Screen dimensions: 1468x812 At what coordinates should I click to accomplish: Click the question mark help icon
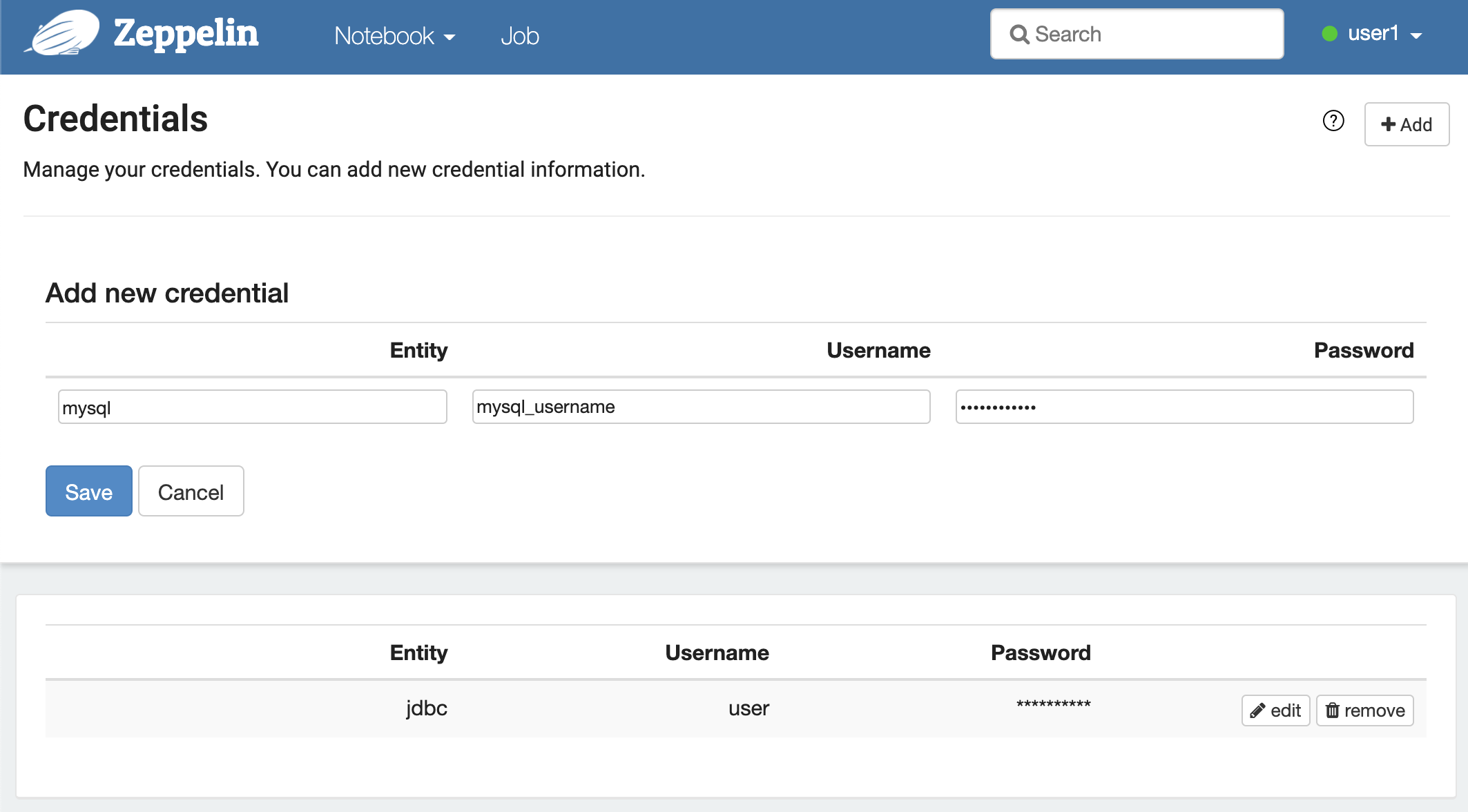point(1333,121)
